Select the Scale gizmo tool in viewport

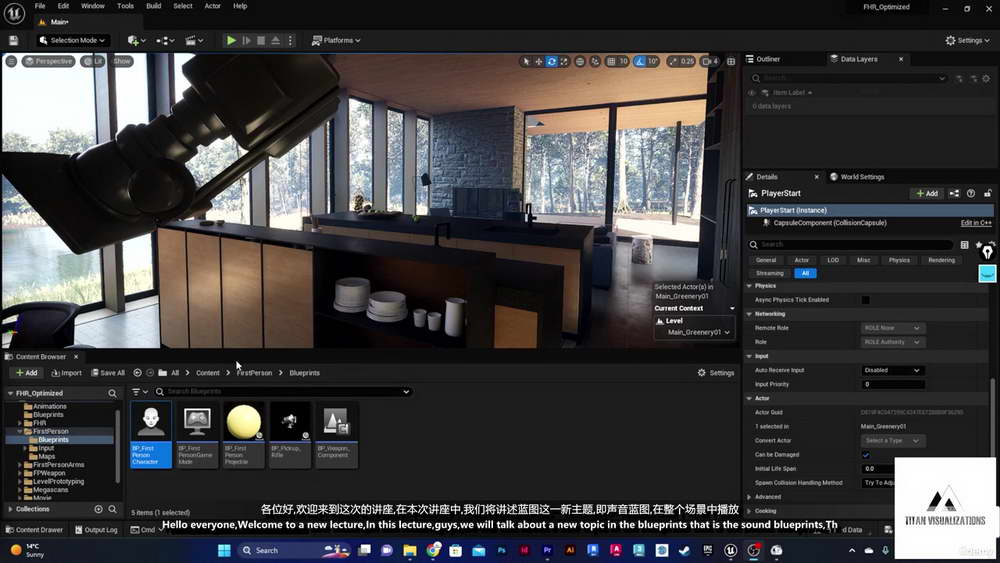click(564, 61)
